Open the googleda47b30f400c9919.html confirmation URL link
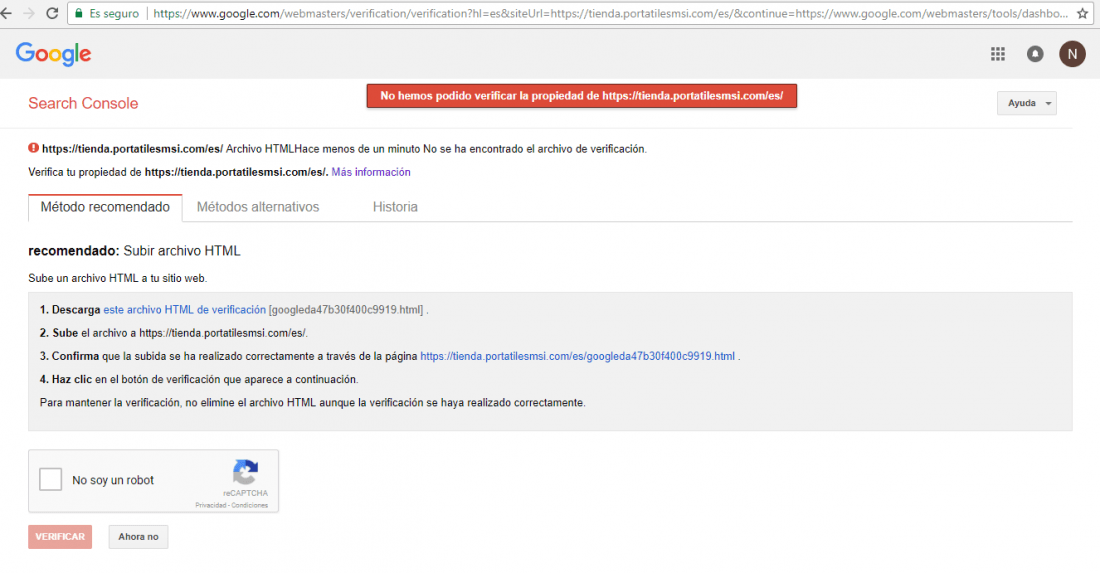The height and width of the screenshot is (573, 1100). click(577, 356)
